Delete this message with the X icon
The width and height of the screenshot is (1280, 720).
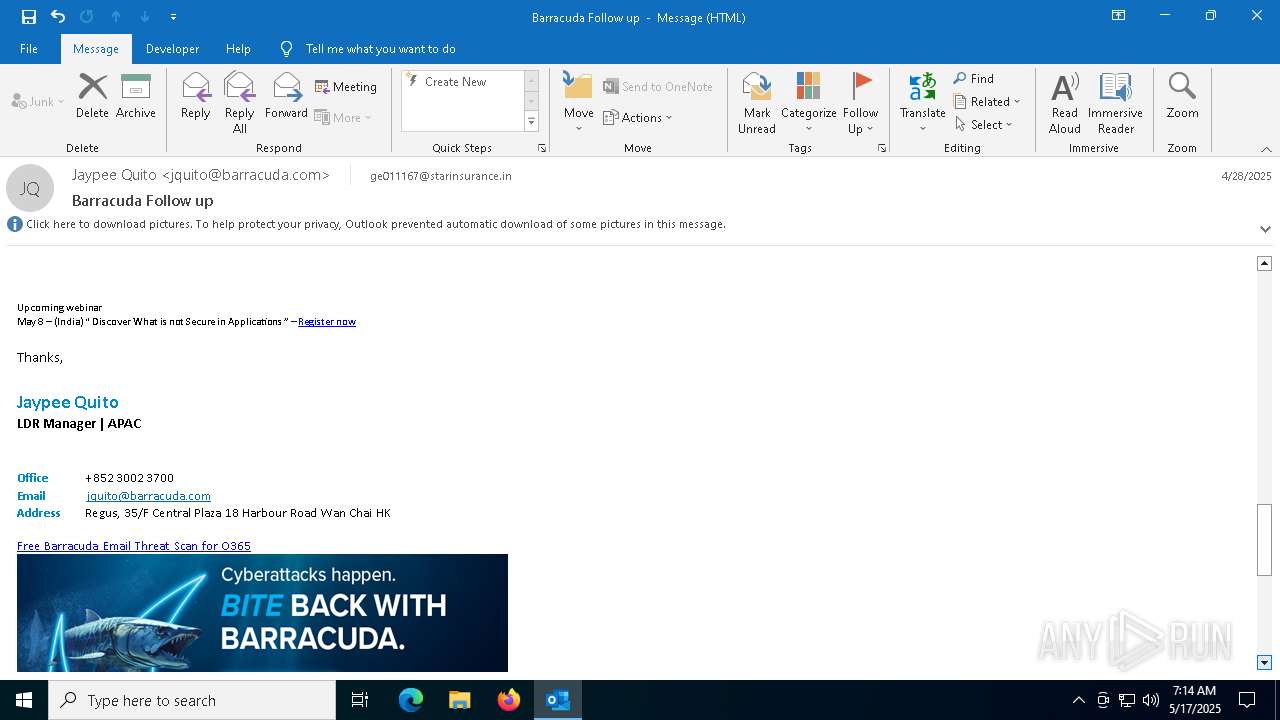click(92, 96)
